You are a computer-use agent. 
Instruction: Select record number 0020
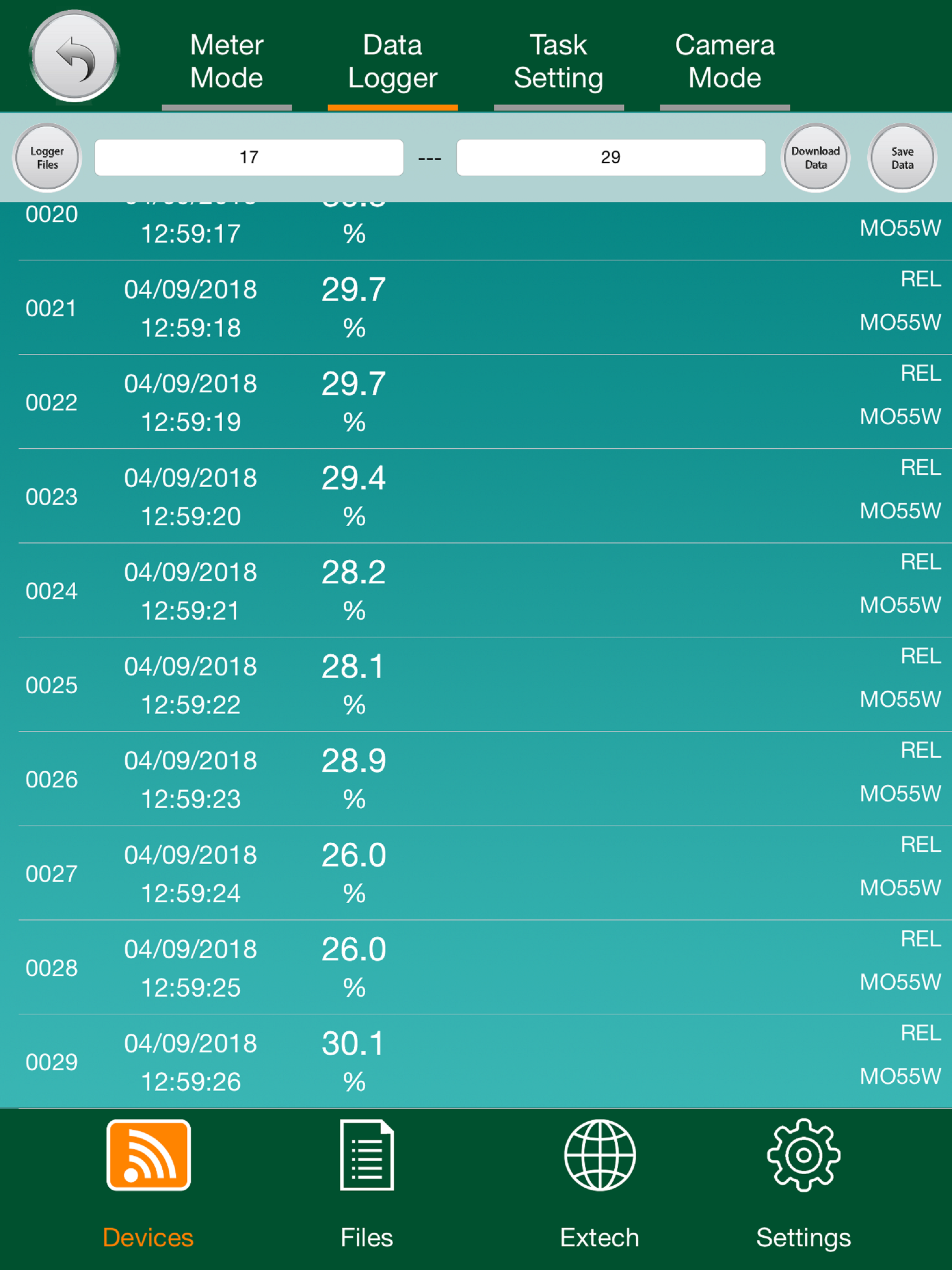[x=51, y=214]
